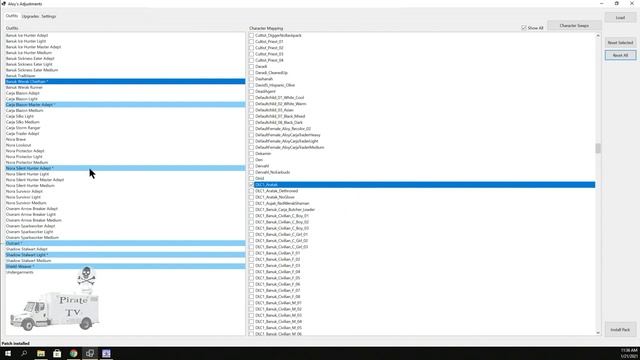640x360 pixels.
Task: Open the Settings tab
Action: pos(49,16)
